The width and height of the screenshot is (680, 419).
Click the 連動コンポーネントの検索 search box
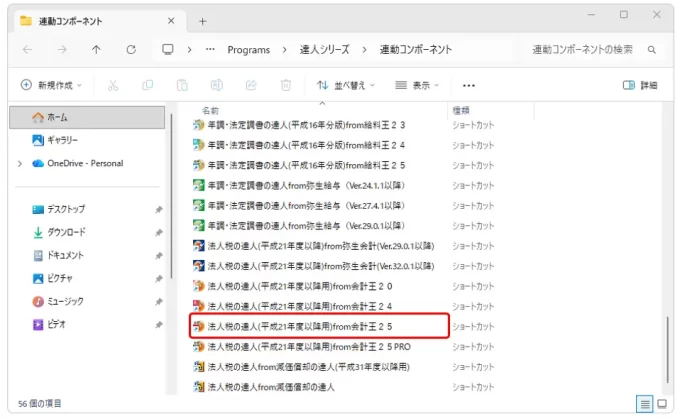(x=590, y=49)
